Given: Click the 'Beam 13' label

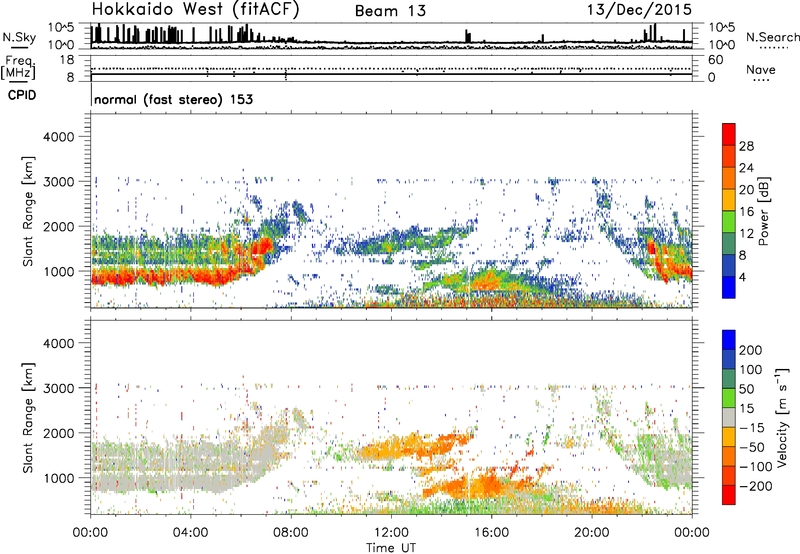Looking at the screenshot, I should click(390, 11).
